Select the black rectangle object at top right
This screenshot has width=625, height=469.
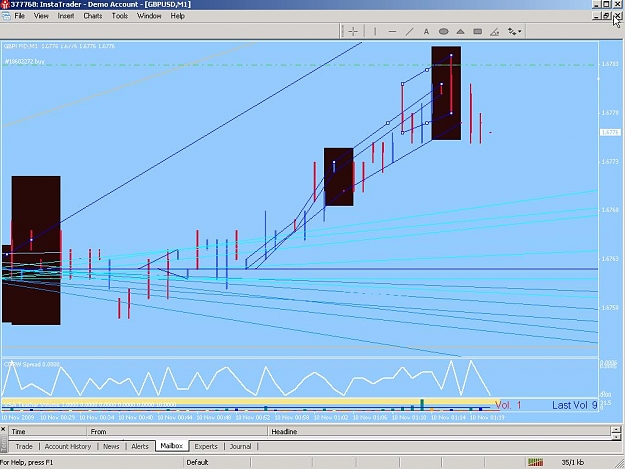(x=446, y=93)
